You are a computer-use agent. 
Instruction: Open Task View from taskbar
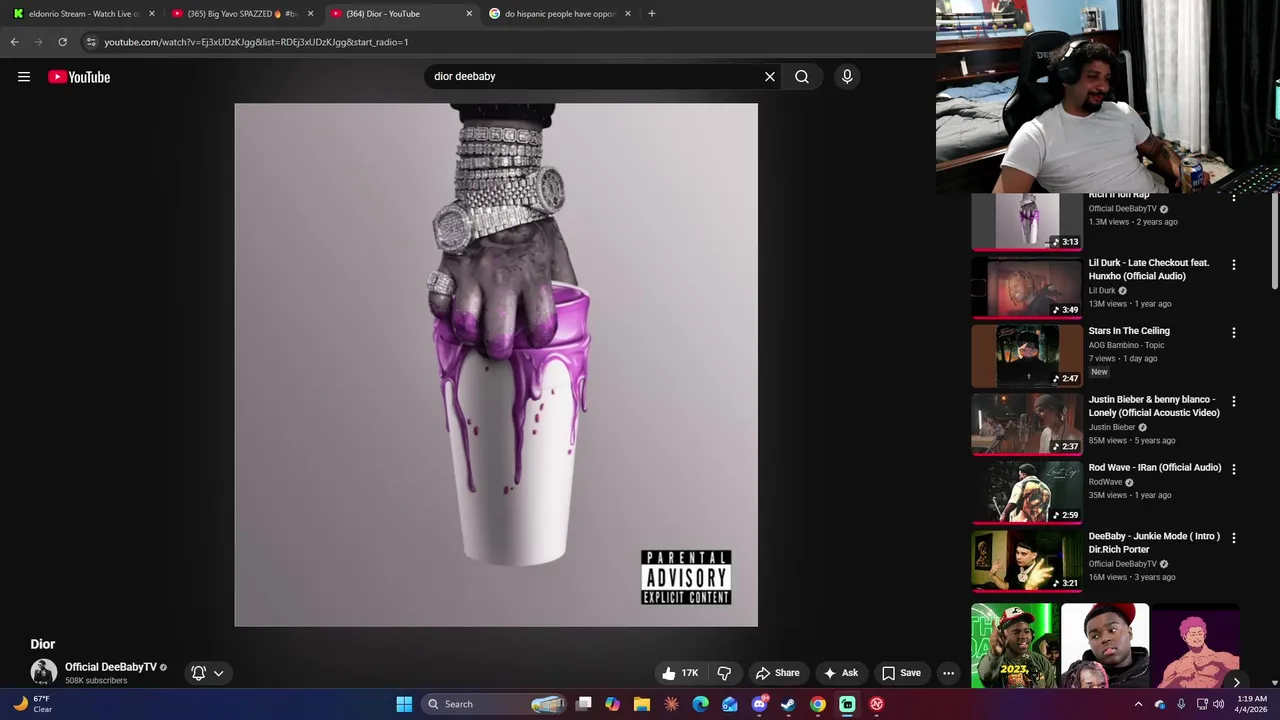584,704
